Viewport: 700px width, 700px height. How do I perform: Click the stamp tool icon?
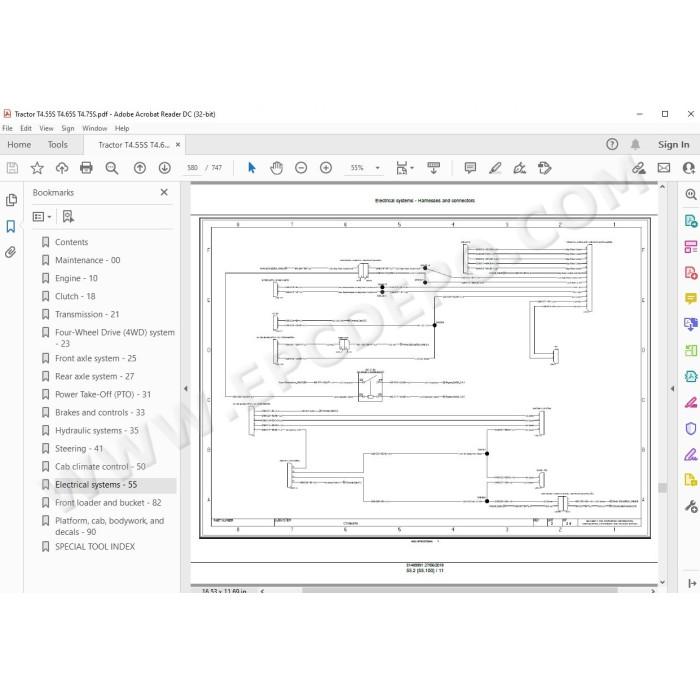coord(544,168)
